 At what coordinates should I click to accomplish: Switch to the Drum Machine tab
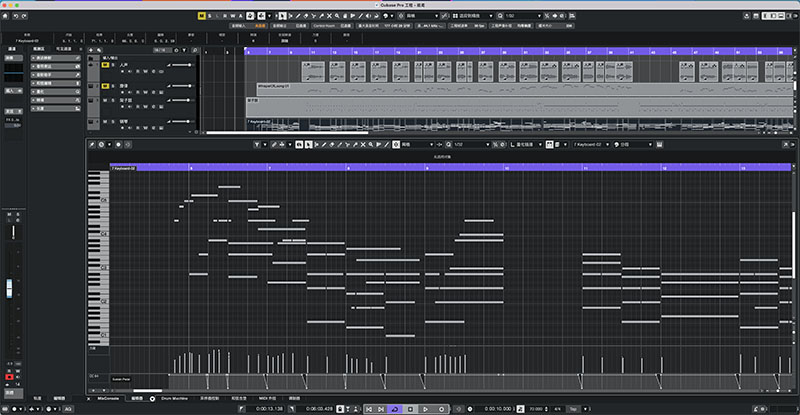174,398
